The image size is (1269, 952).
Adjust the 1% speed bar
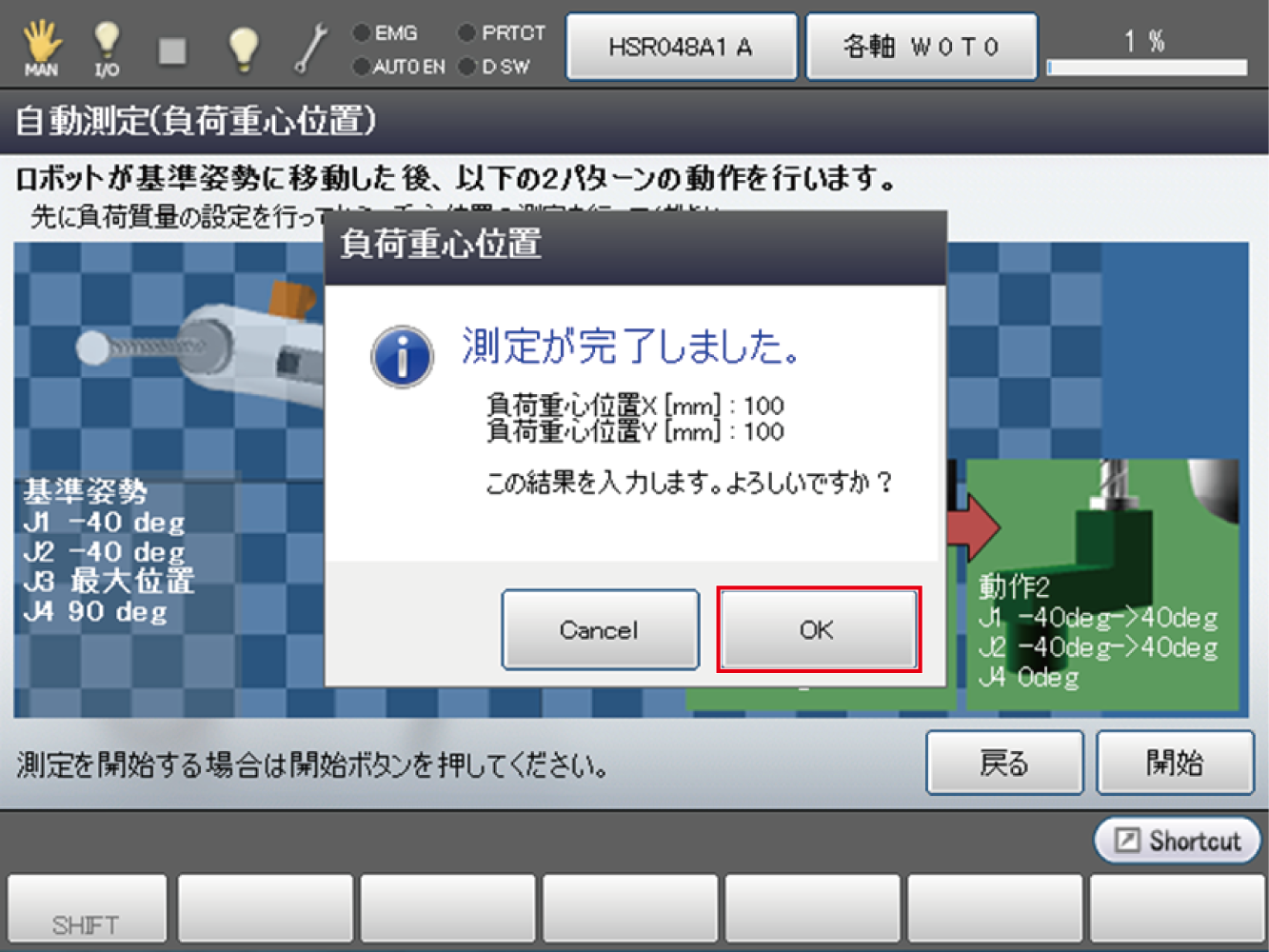tap(1146, 68)
